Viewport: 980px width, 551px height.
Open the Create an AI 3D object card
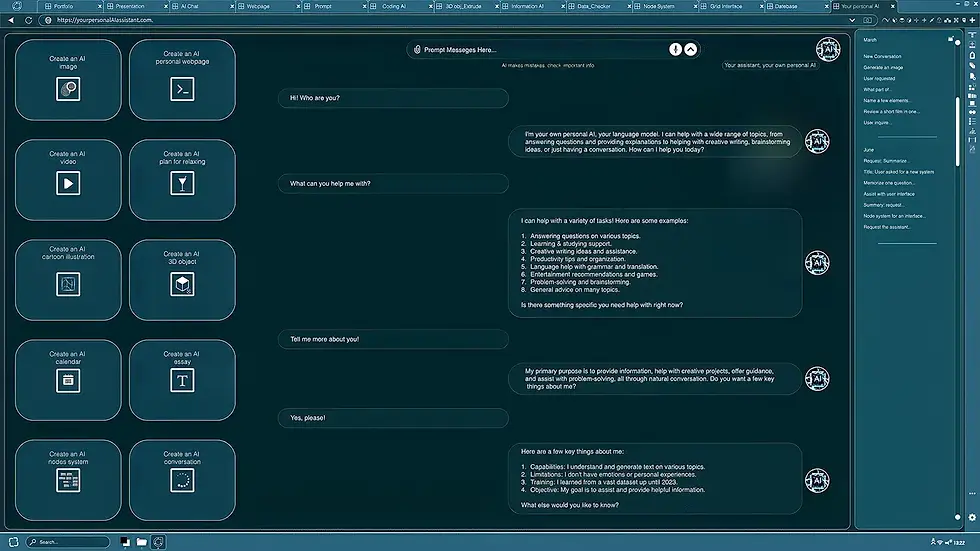click(x=182, y=280)
